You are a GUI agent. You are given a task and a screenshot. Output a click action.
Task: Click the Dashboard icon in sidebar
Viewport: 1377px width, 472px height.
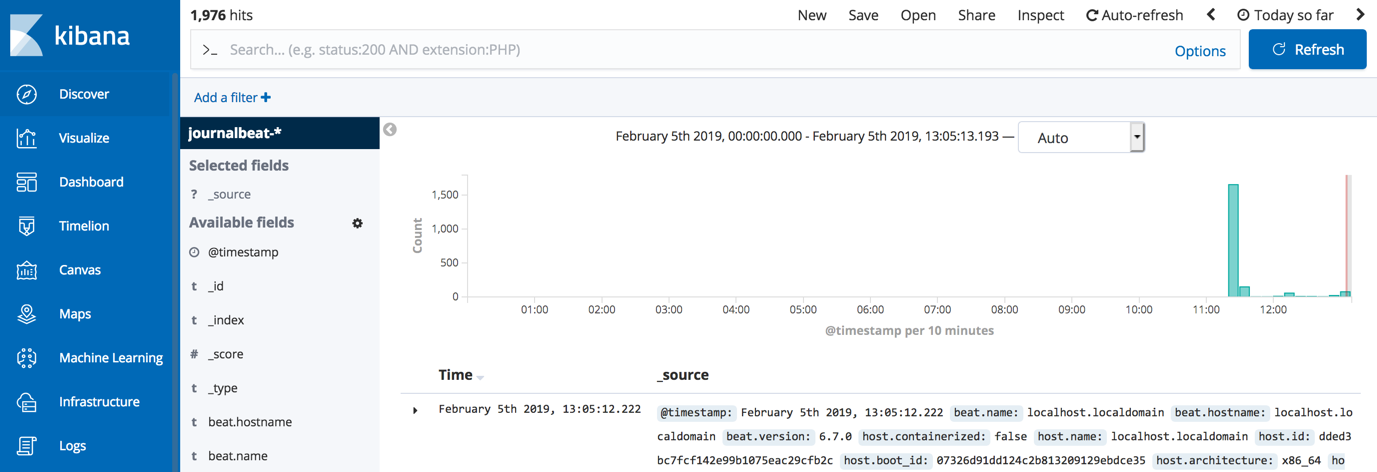[27, 182]
